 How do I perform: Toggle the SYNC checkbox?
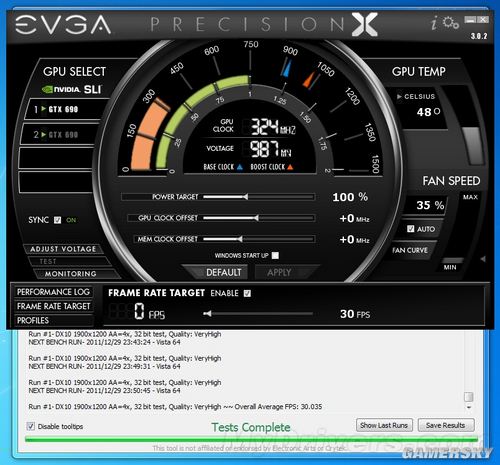tap(58, 220)
